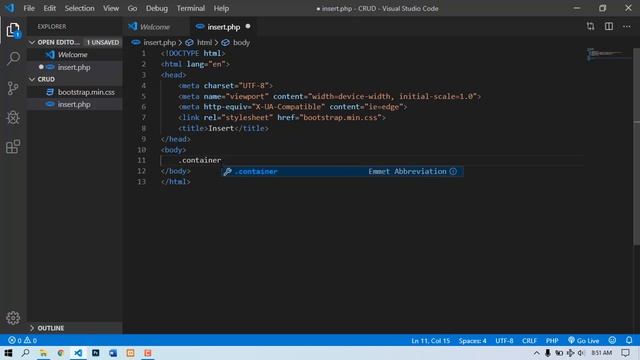Click the Insert text inside title tag
Image resolution: width=640 pixels, height=360 pixels.
(221, 128)
